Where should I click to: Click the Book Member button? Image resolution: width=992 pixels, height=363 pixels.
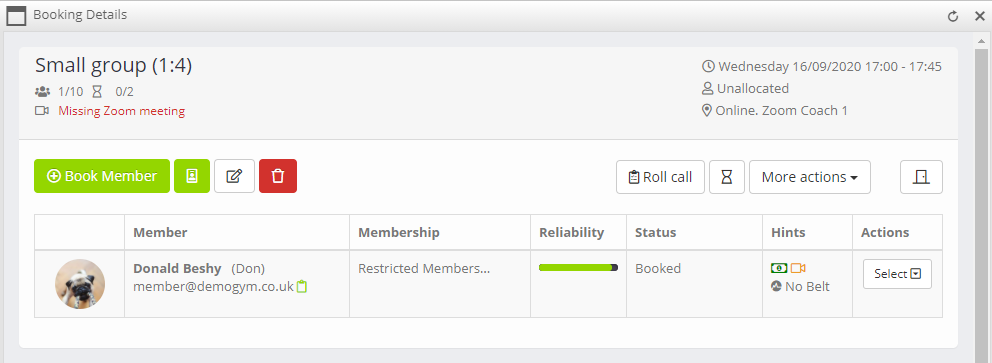point(102,176)
